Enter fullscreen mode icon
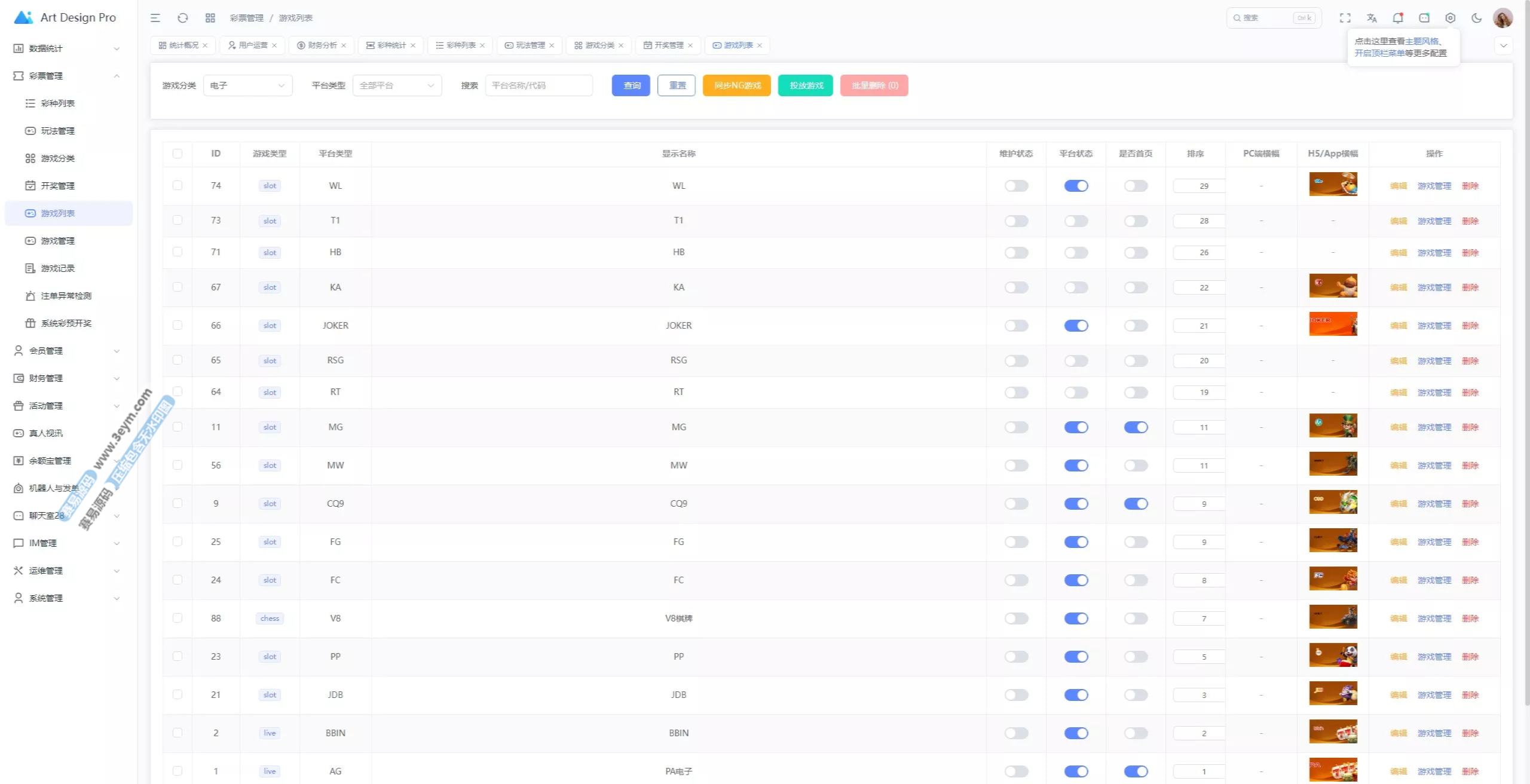The image size is (1530, 784). [x=1345, y=18]
